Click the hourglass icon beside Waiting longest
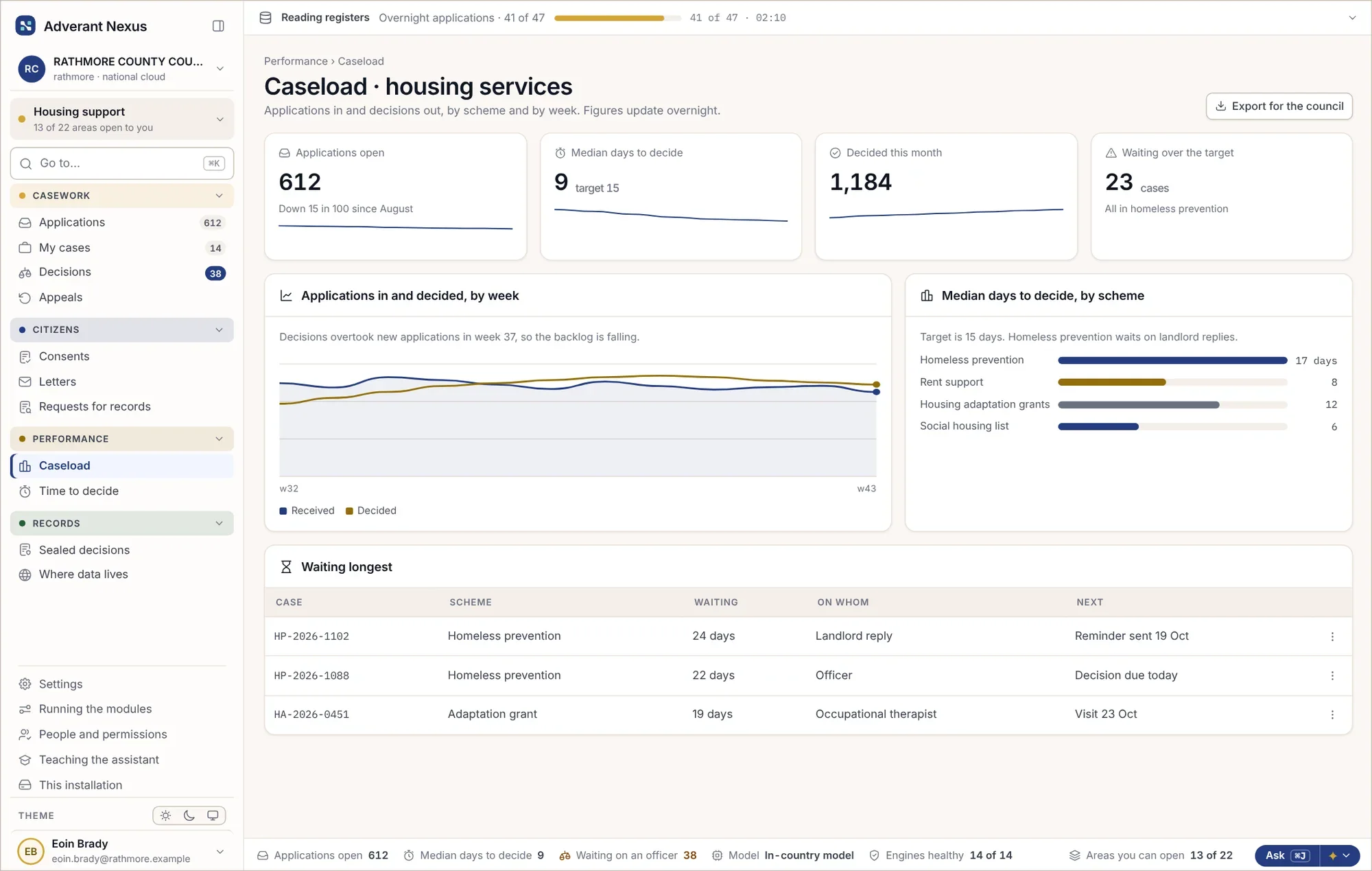1372x871 pixels. pyautogui.click(x=286, y=567)
